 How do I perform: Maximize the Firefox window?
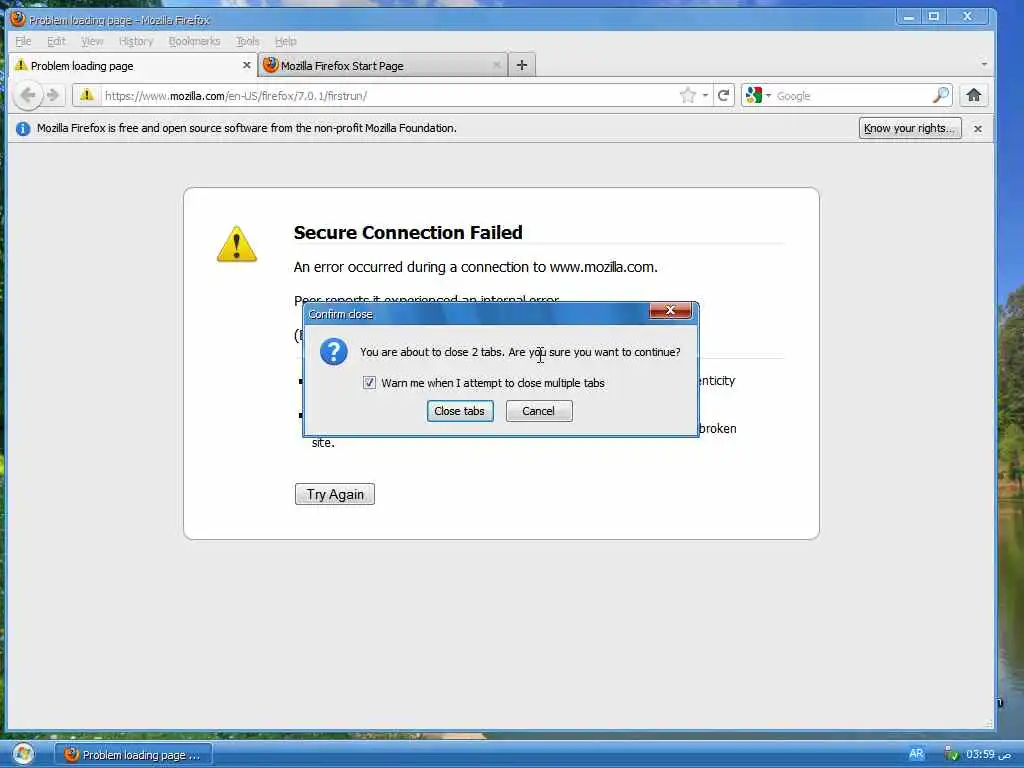[x=934, y=16]
